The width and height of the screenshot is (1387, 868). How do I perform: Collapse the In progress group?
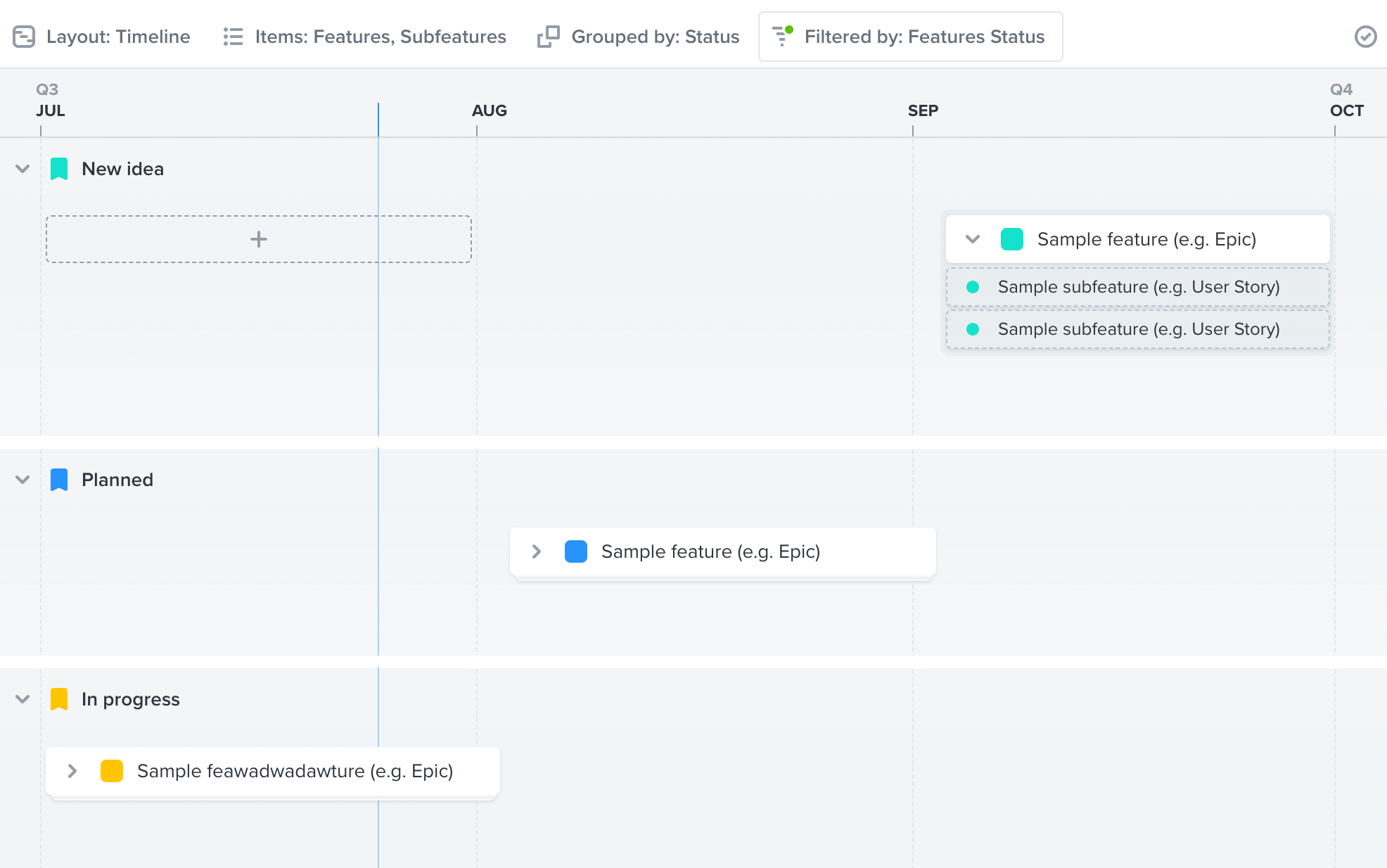[23, 699]
